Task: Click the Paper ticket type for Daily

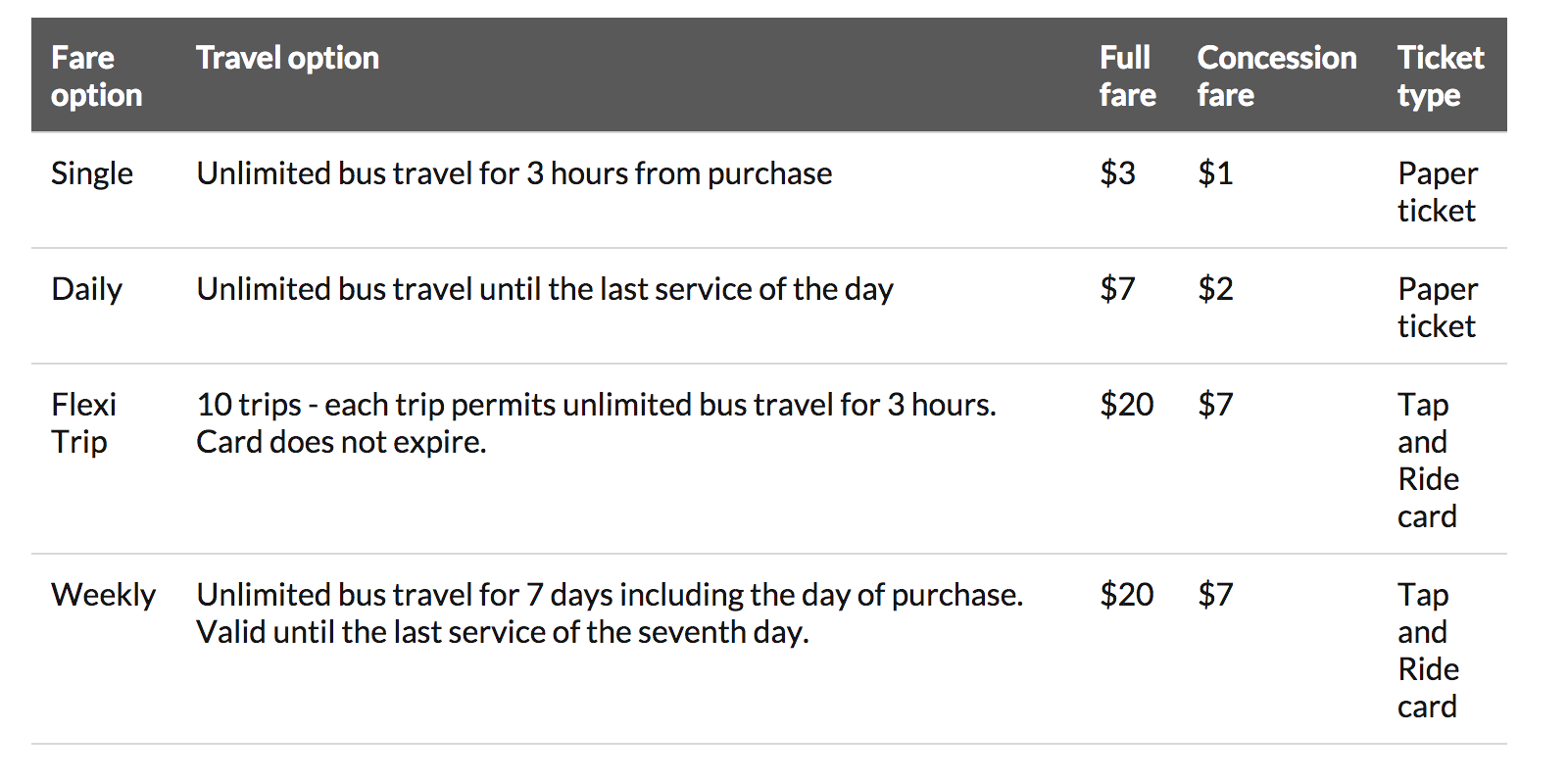Action: click(x=1438, y=308)
